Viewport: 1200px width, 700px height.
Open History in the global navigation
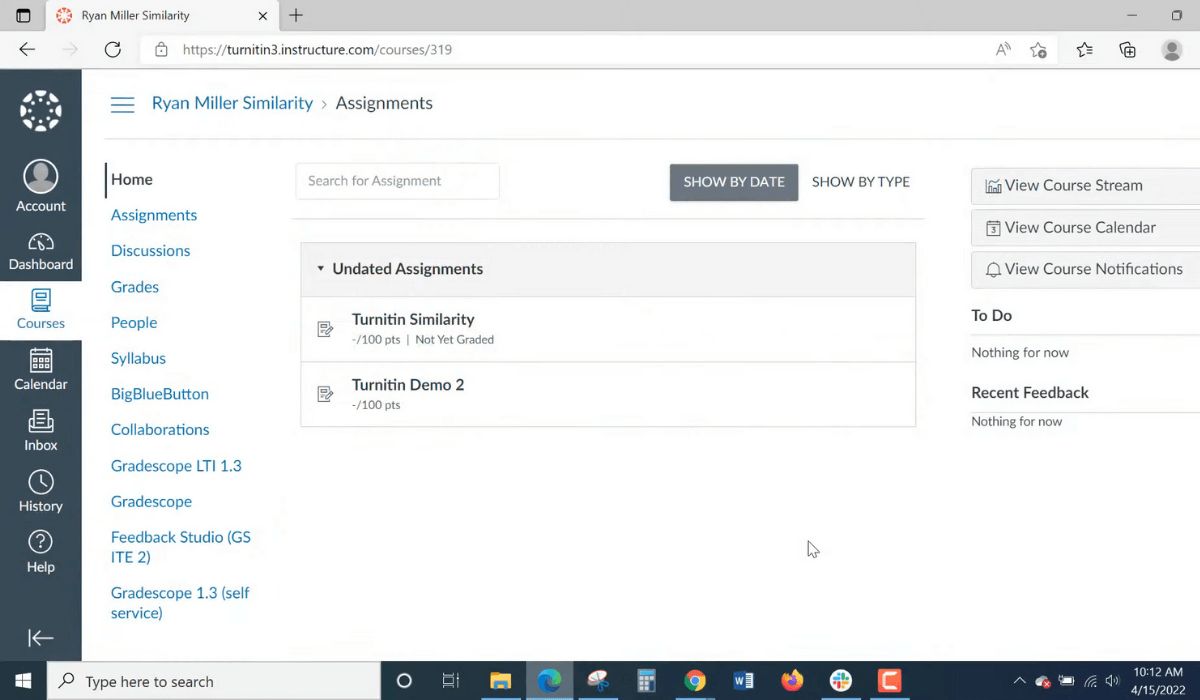tap(41, 492)
